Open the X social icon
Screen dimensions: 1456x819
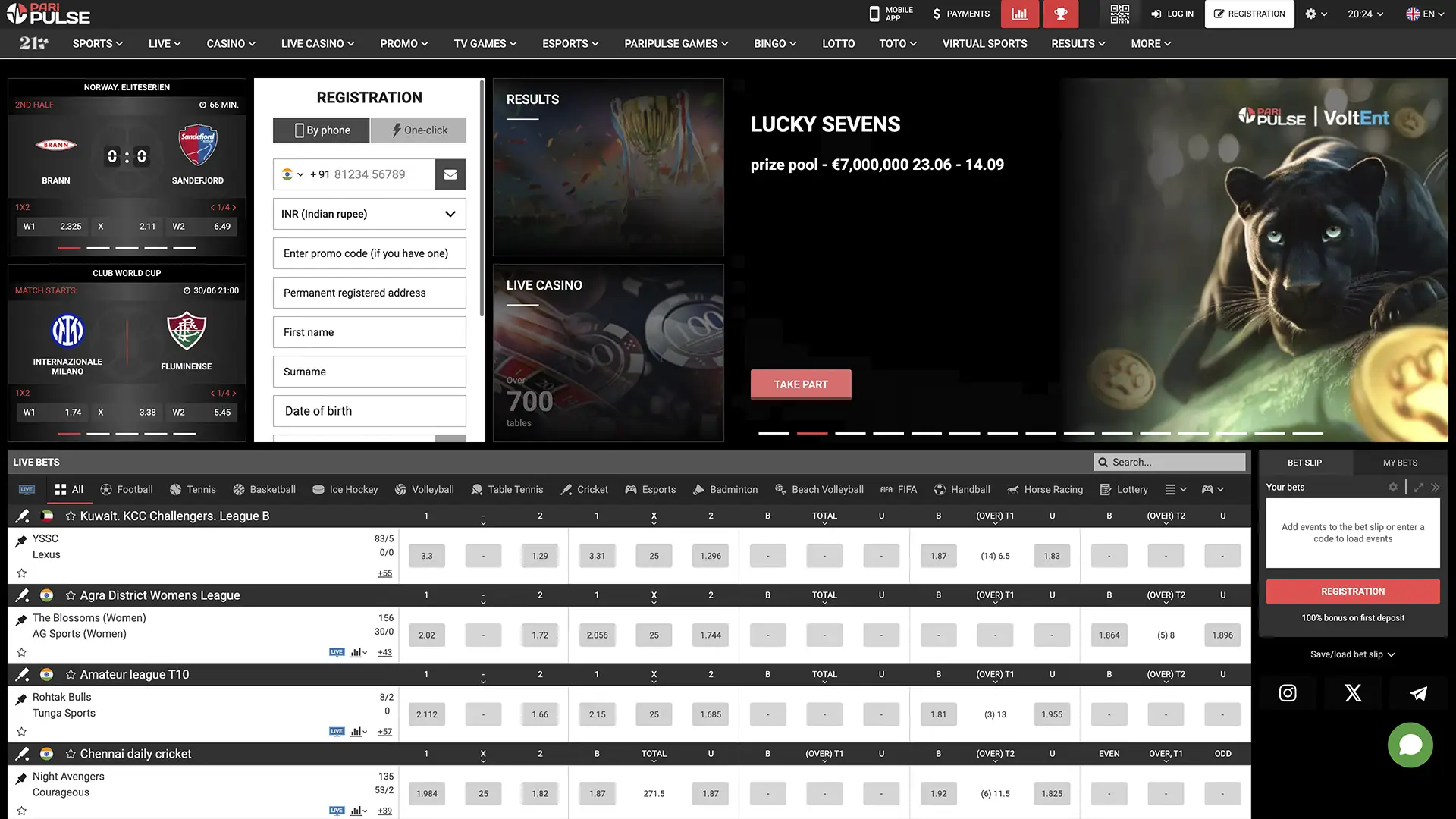1353,693
